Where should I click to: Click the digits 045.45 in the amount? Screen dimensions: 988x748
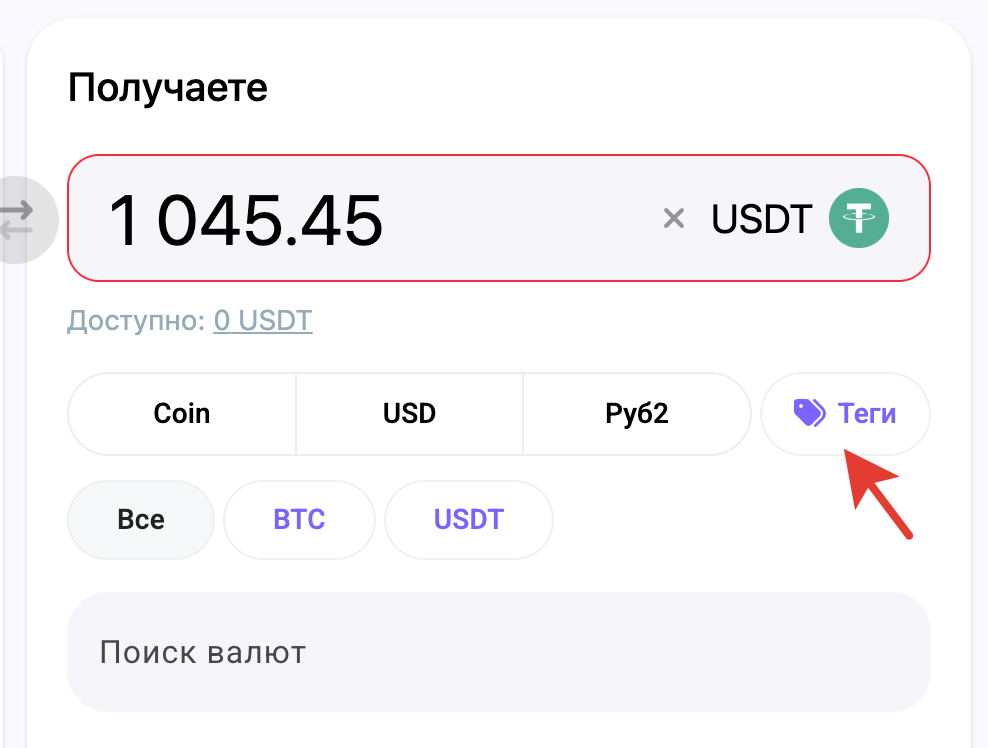coord(270,221)
